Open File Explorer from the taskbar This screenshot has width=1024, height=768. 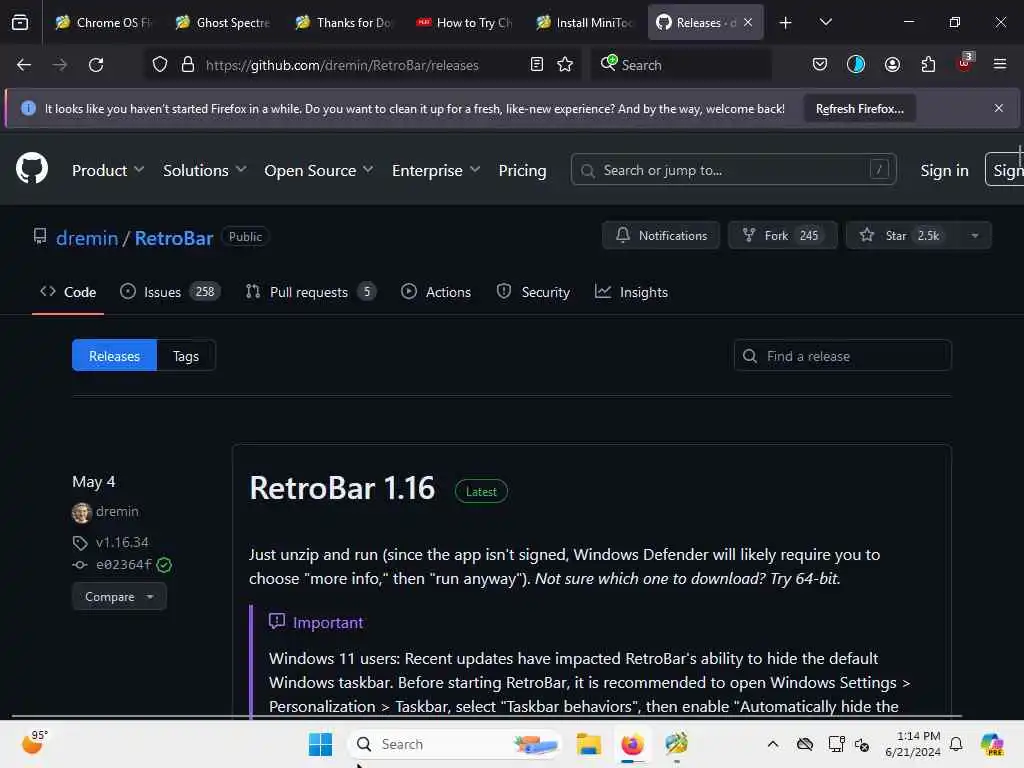pyautogui.click(x=588, y=744)
